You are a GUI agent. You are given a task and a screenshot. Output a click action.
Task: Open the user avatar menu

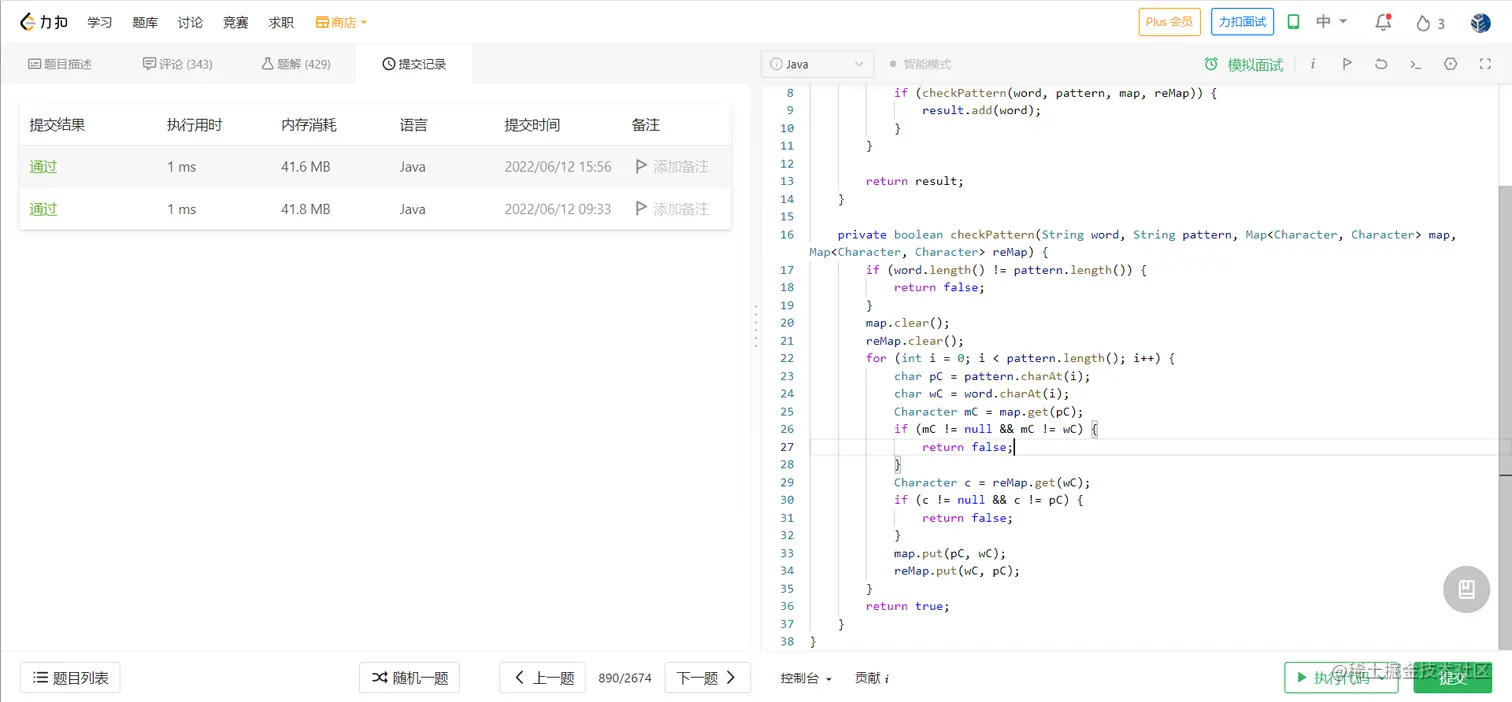1480,22
